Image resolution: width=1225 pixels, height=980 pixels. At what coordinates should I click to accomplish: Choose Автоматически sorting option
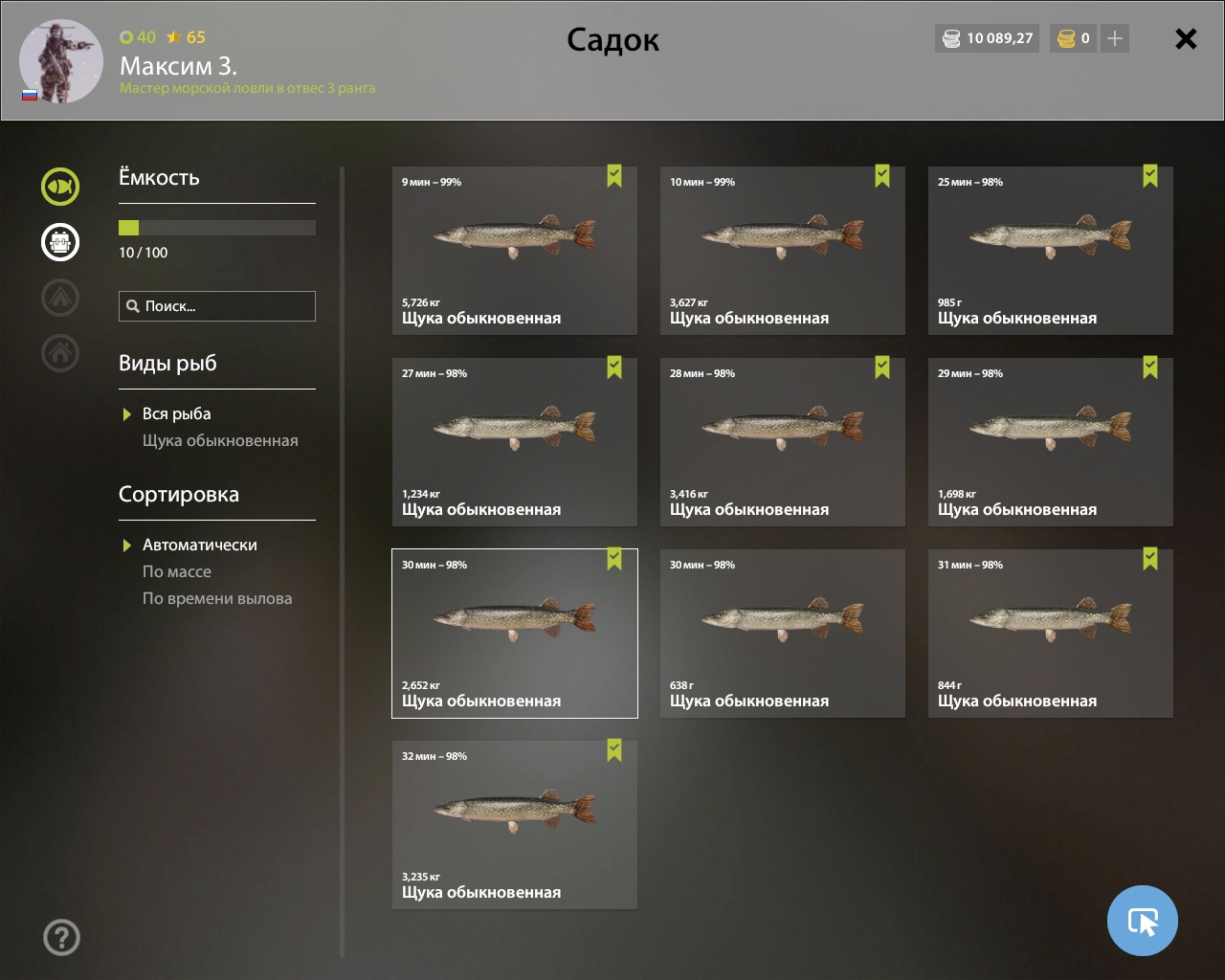[x=199, y=545]
